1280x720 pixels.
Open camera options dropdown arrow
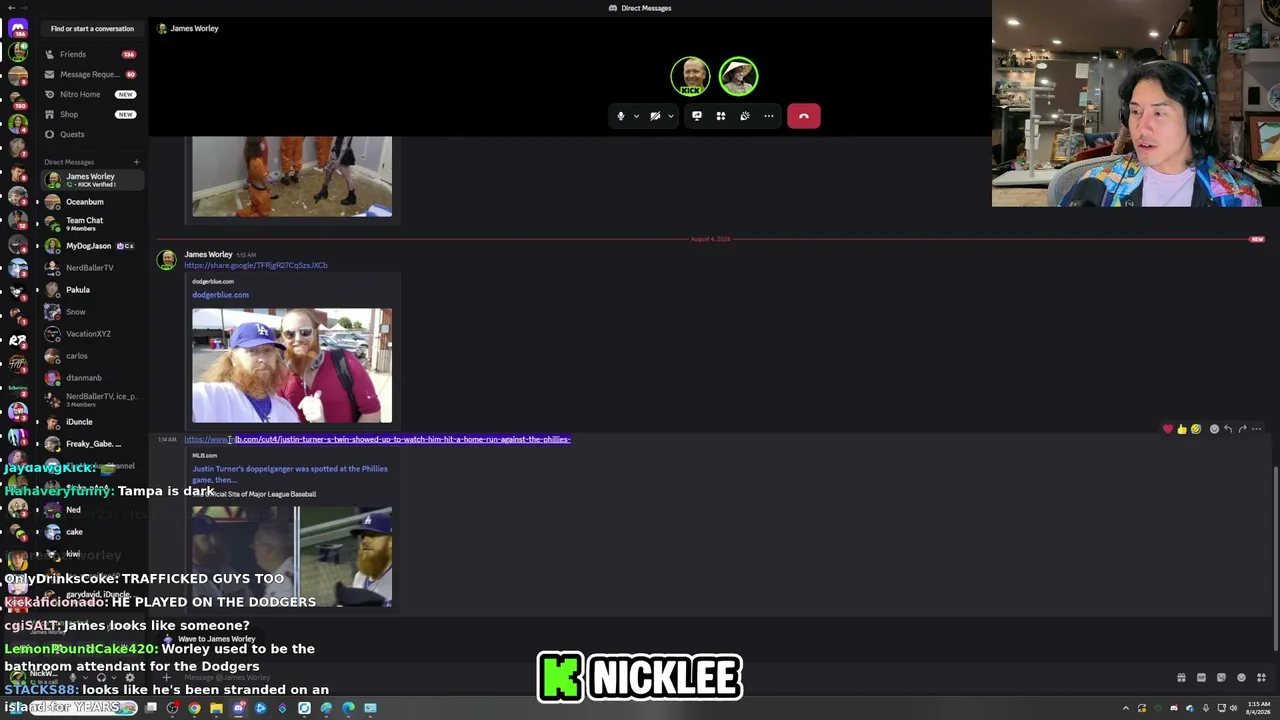coord(670,116)
